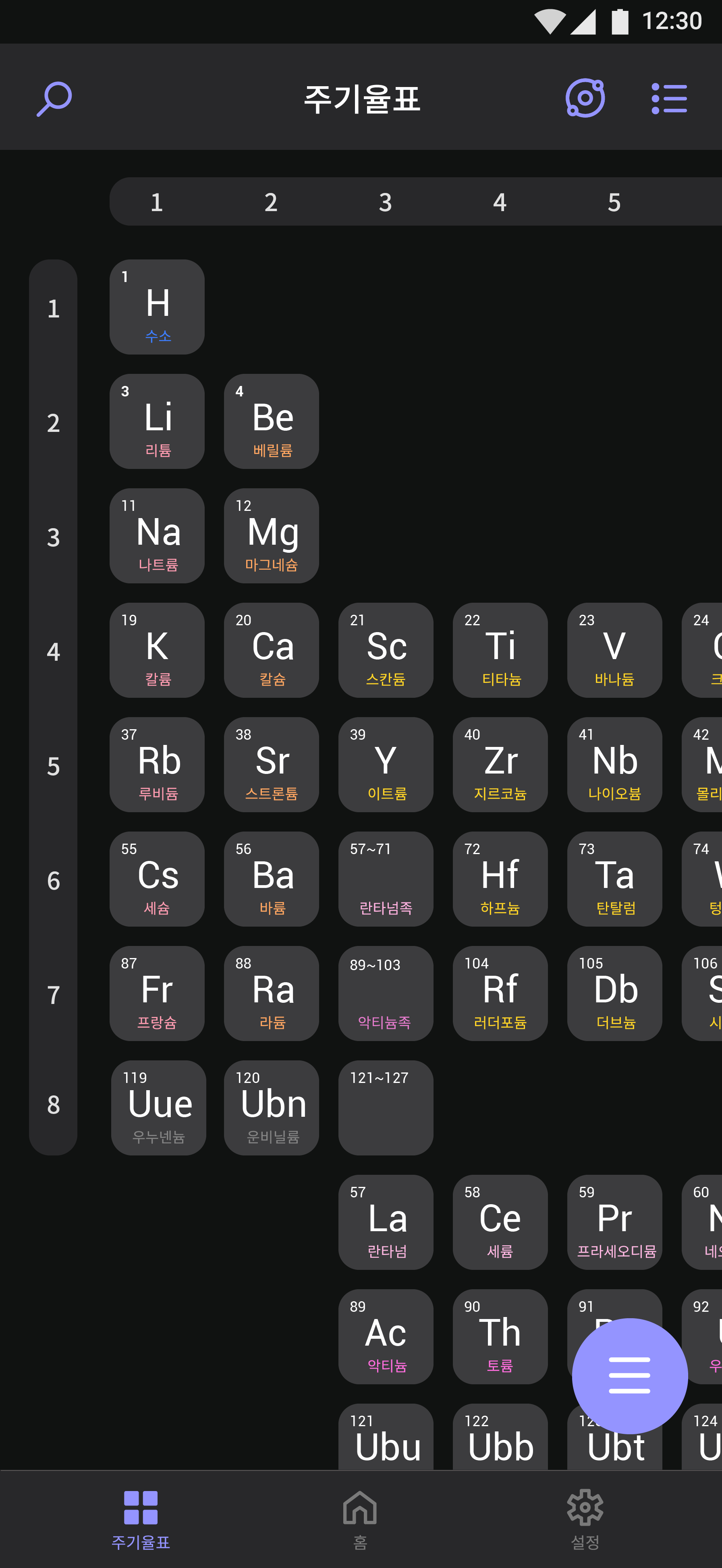
Task: Tap the search magnifier icon
Action: [x=54, y=99]
